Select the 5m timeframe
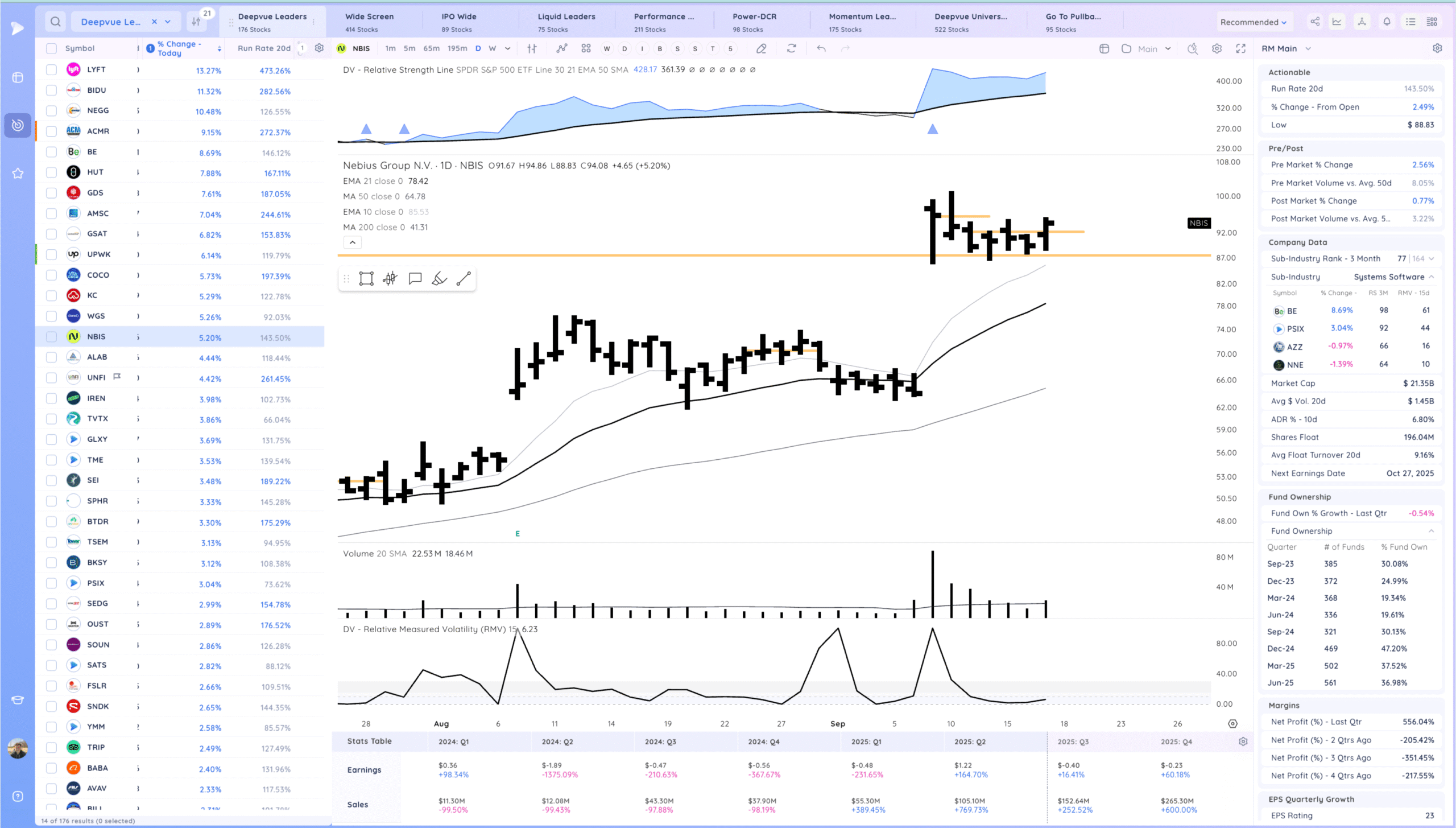The image size is (1456, 828). click(x=409, y=48)
